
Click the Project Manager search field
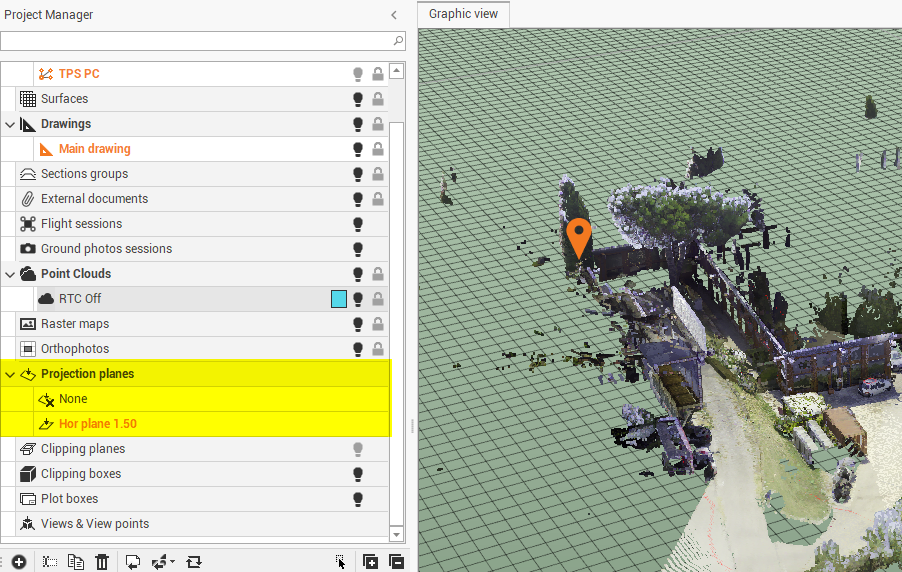pyautogui.click(x=196, y=41)
